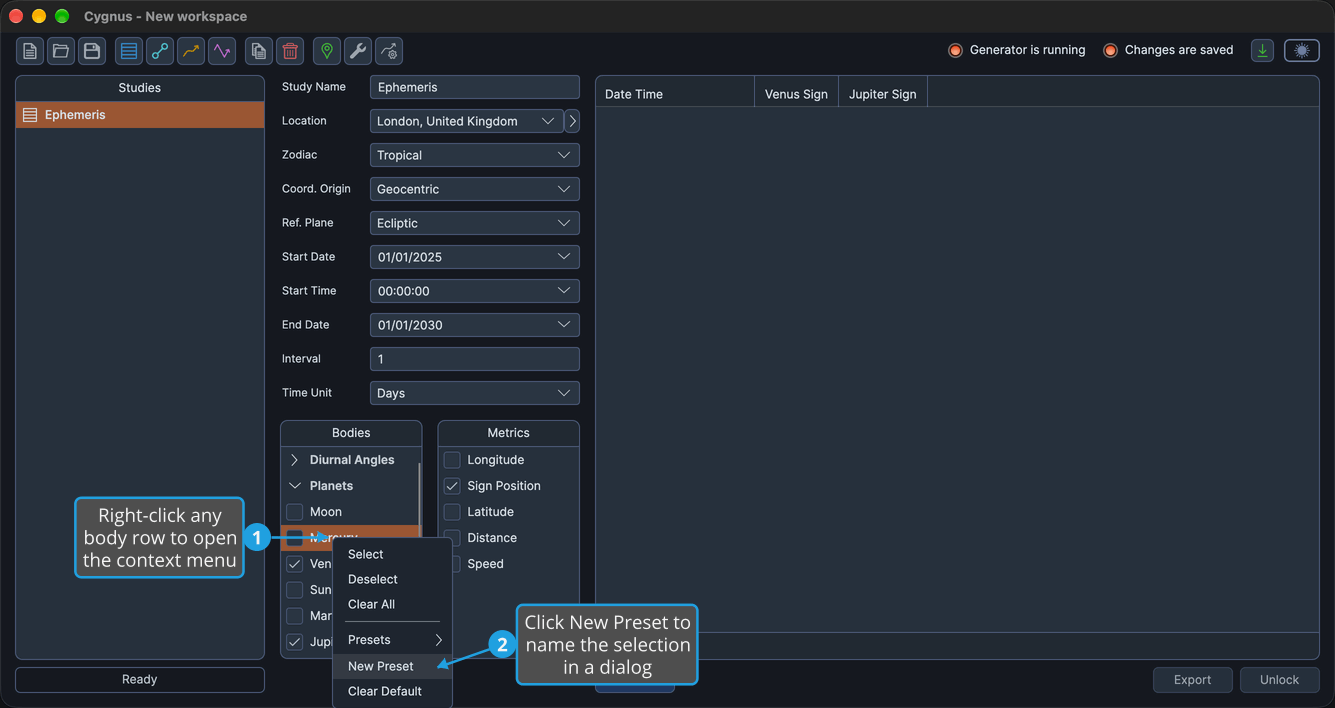Open the Coord. Origin Geocentric dropdown

475,189
